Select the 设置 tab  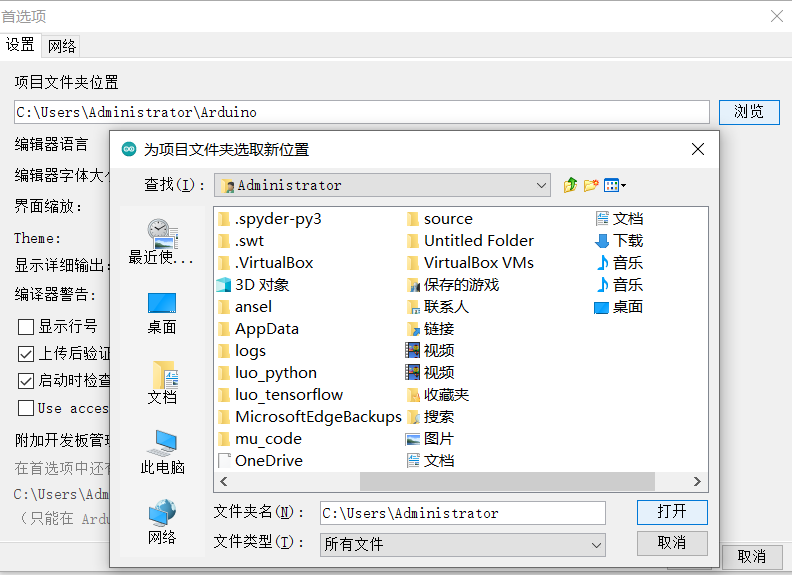20,46
